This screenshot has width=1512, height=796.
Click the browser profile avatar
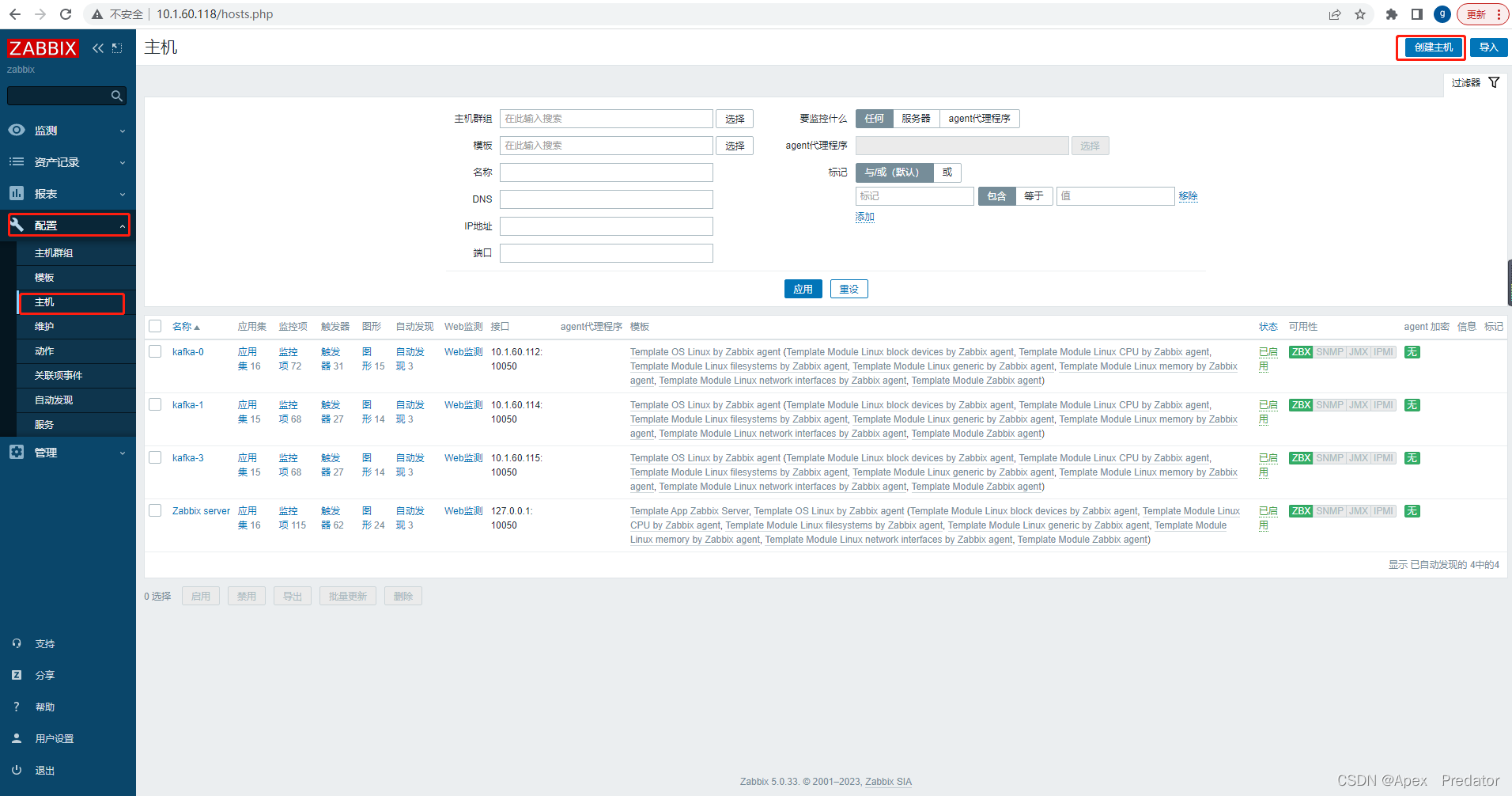tap(1442, 14)
